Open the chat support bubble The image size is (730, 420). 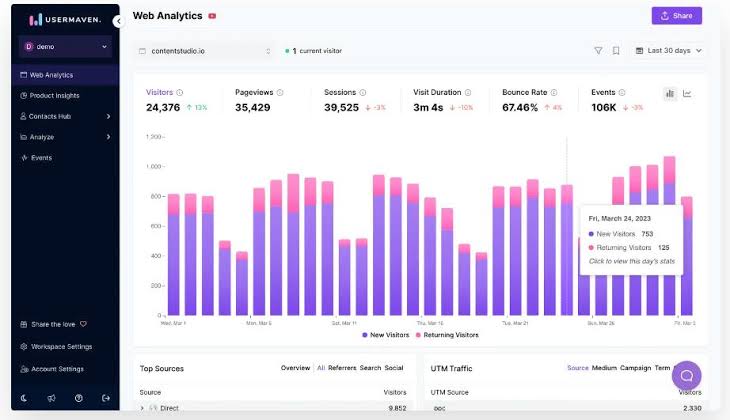click(686, 376)
